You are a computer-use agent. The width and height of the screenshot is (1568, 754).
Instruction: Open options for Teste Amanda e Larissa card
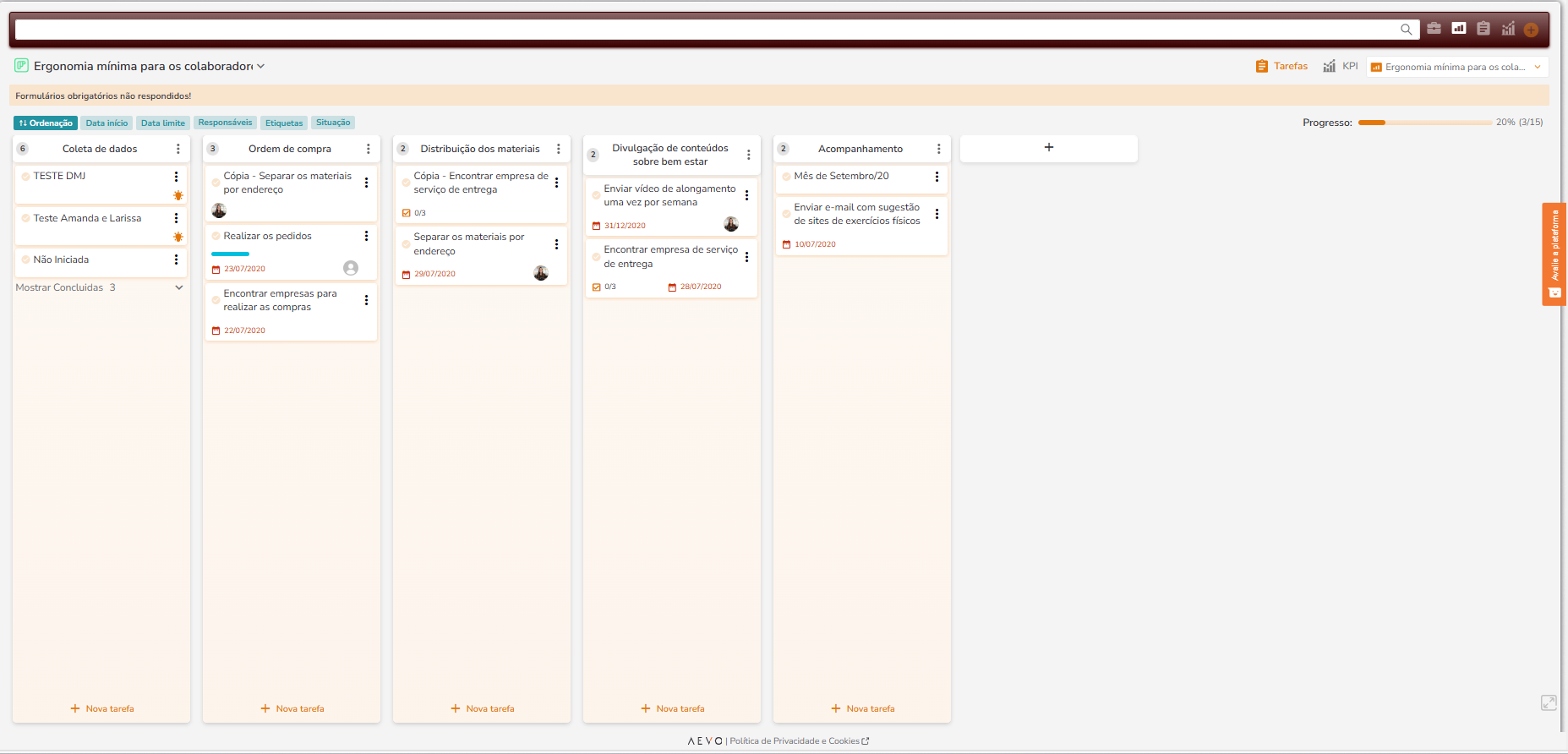click(176, 218)
